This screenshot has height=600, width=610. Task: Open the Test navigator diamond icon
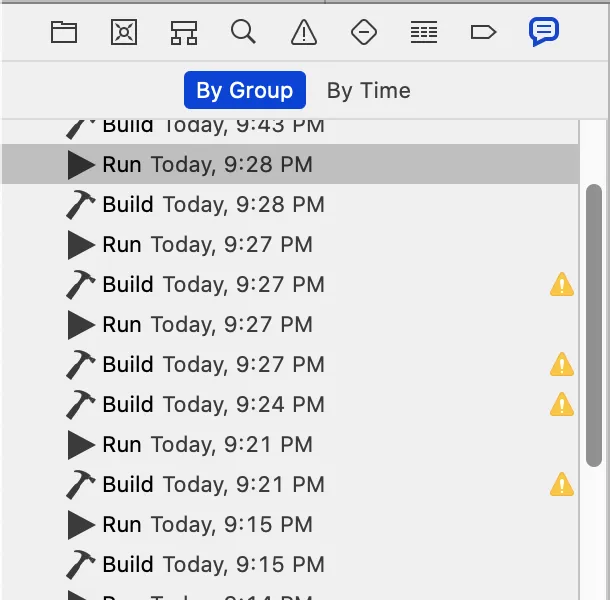[x=364, y=32]
